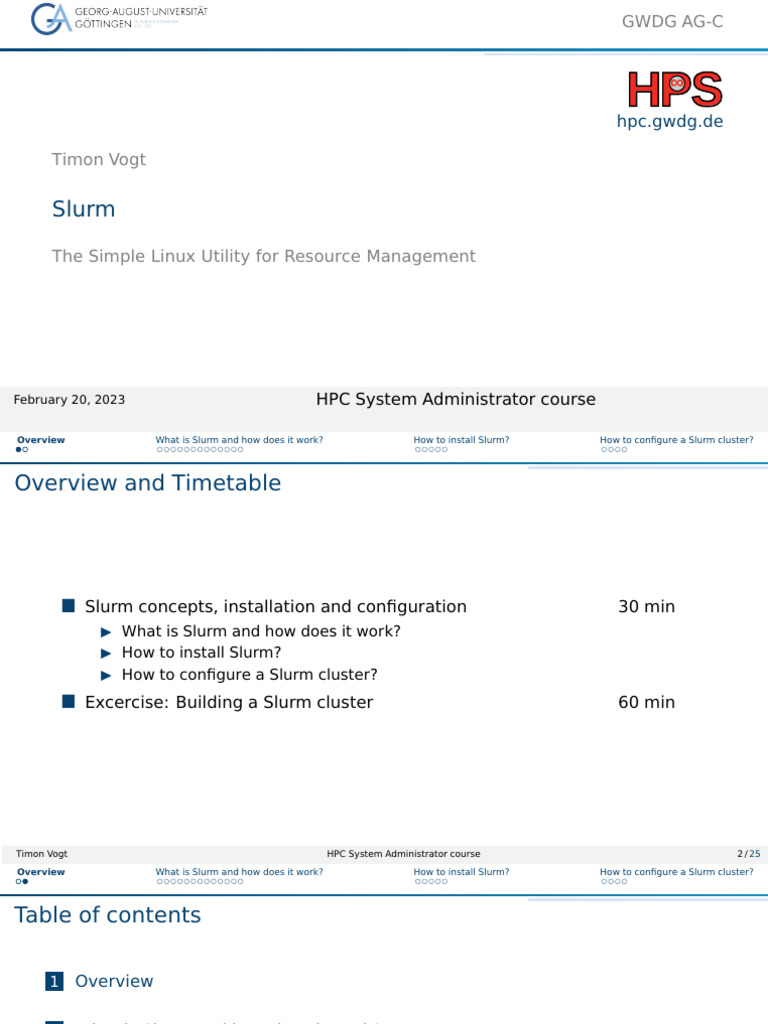Select "What is Slurm and how does it work?" above "Table of contents"
768x1024 pixels.
click(x=239, y=872)
